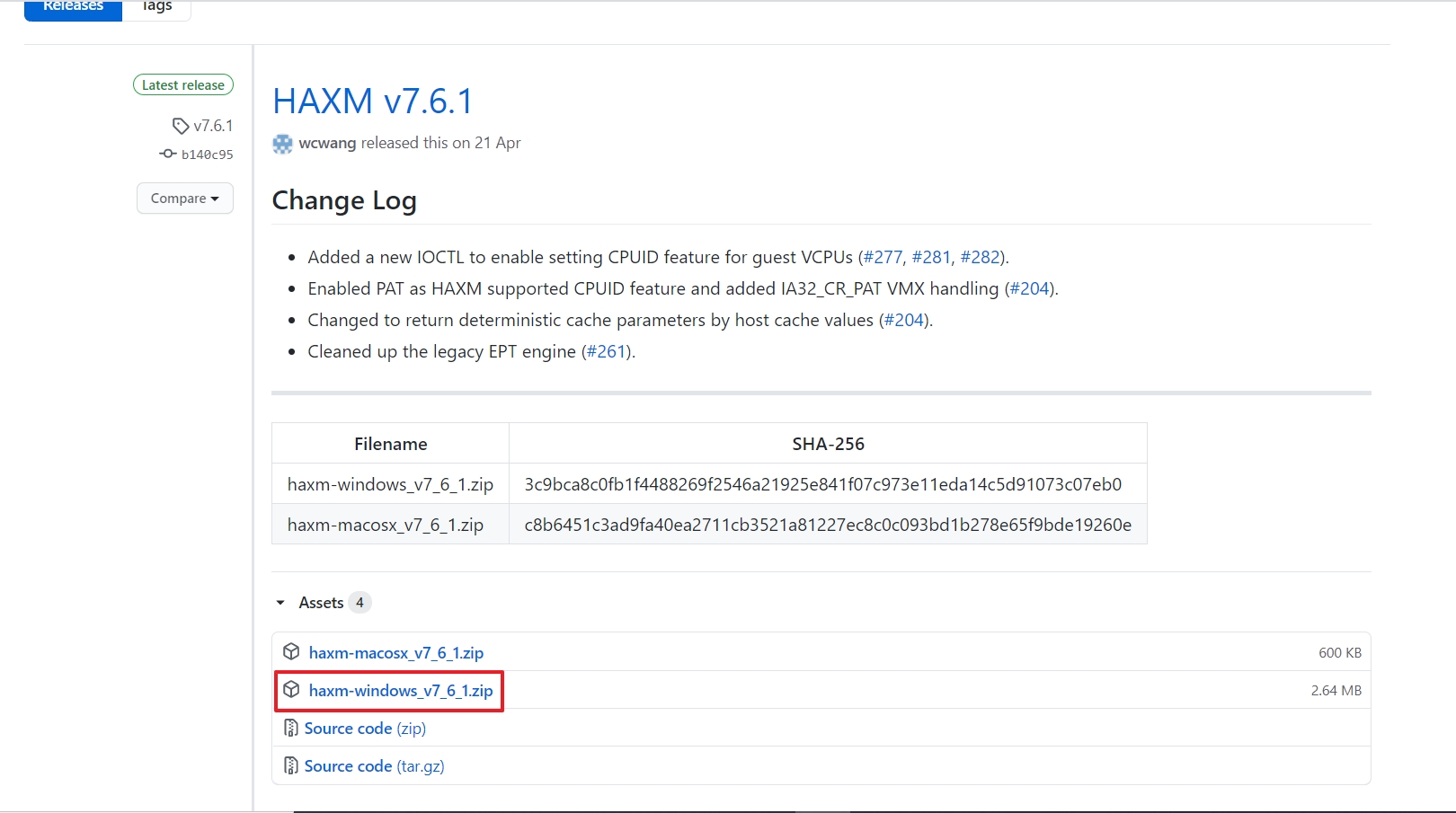Click the Latest release badge
The width and height of the screenshot is (1456, 813).
click(183, 84)
